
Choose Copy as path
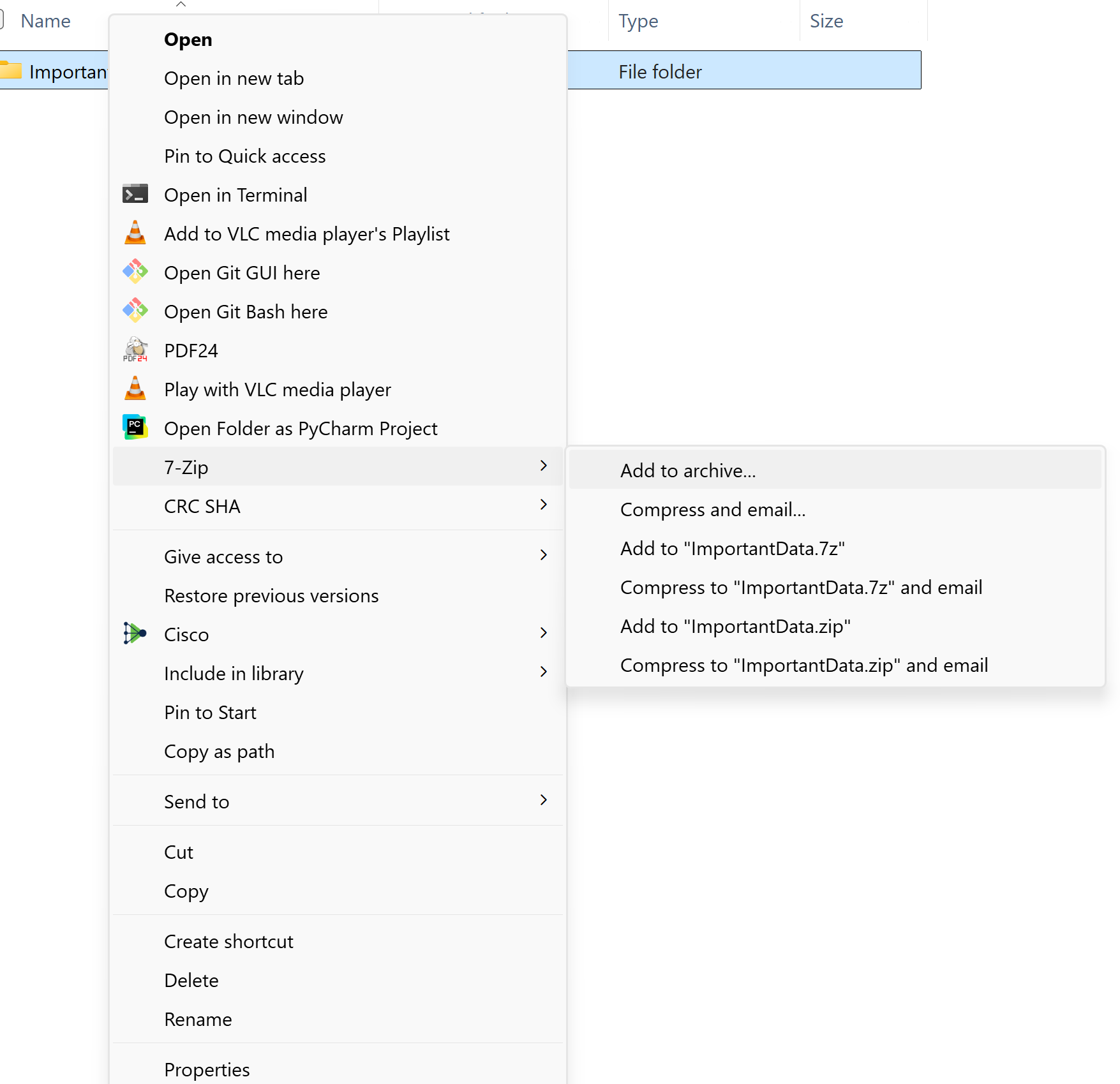(x=219, y=752)
